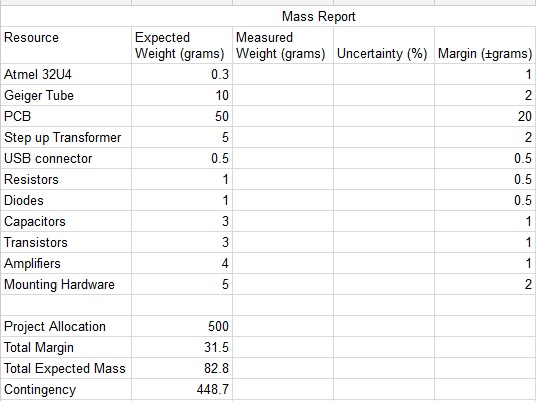
Task: Click the empty Uncertainty cell for Capacitors
Action: (x=384, y=221)
